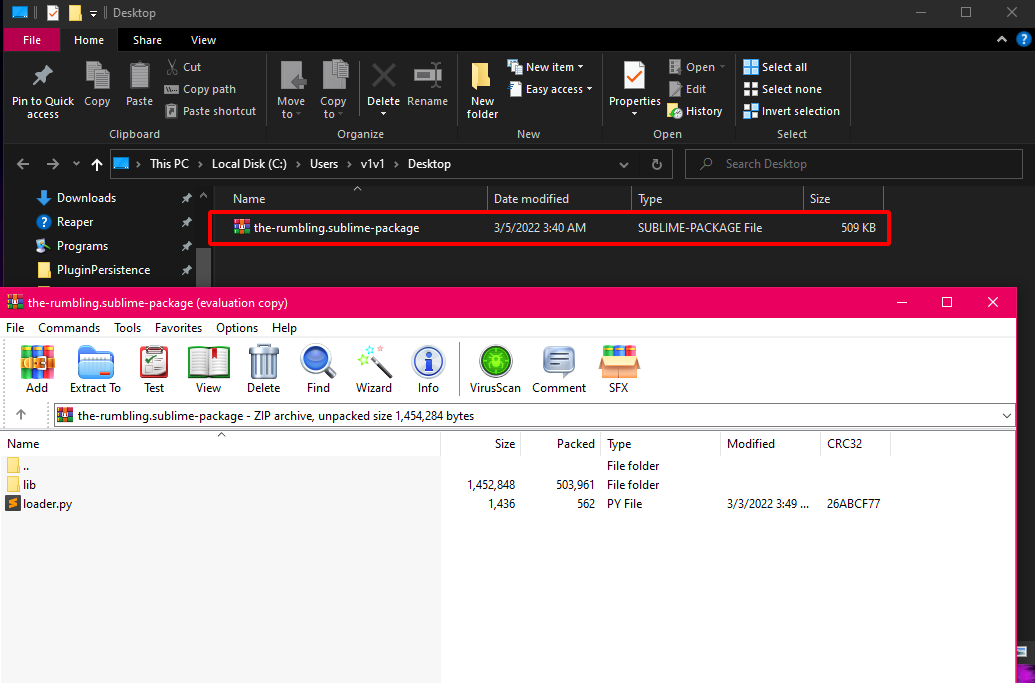
Task: Expand the Explorer address bar history dropdown
Action: [x=624, y=164]
